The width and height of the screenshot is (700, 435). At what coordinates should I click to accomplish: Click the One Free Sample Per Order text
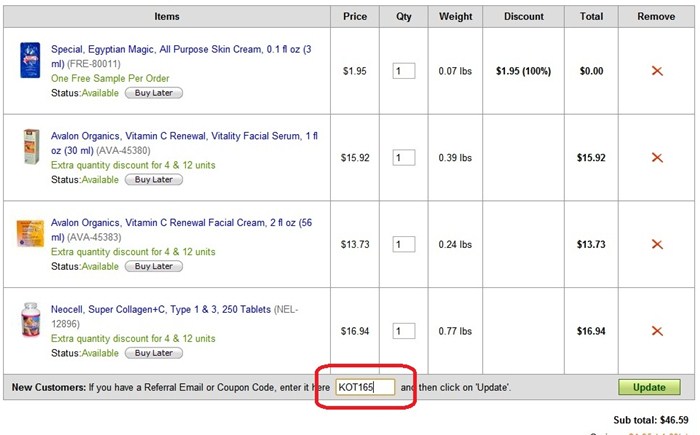click(110, 78)
